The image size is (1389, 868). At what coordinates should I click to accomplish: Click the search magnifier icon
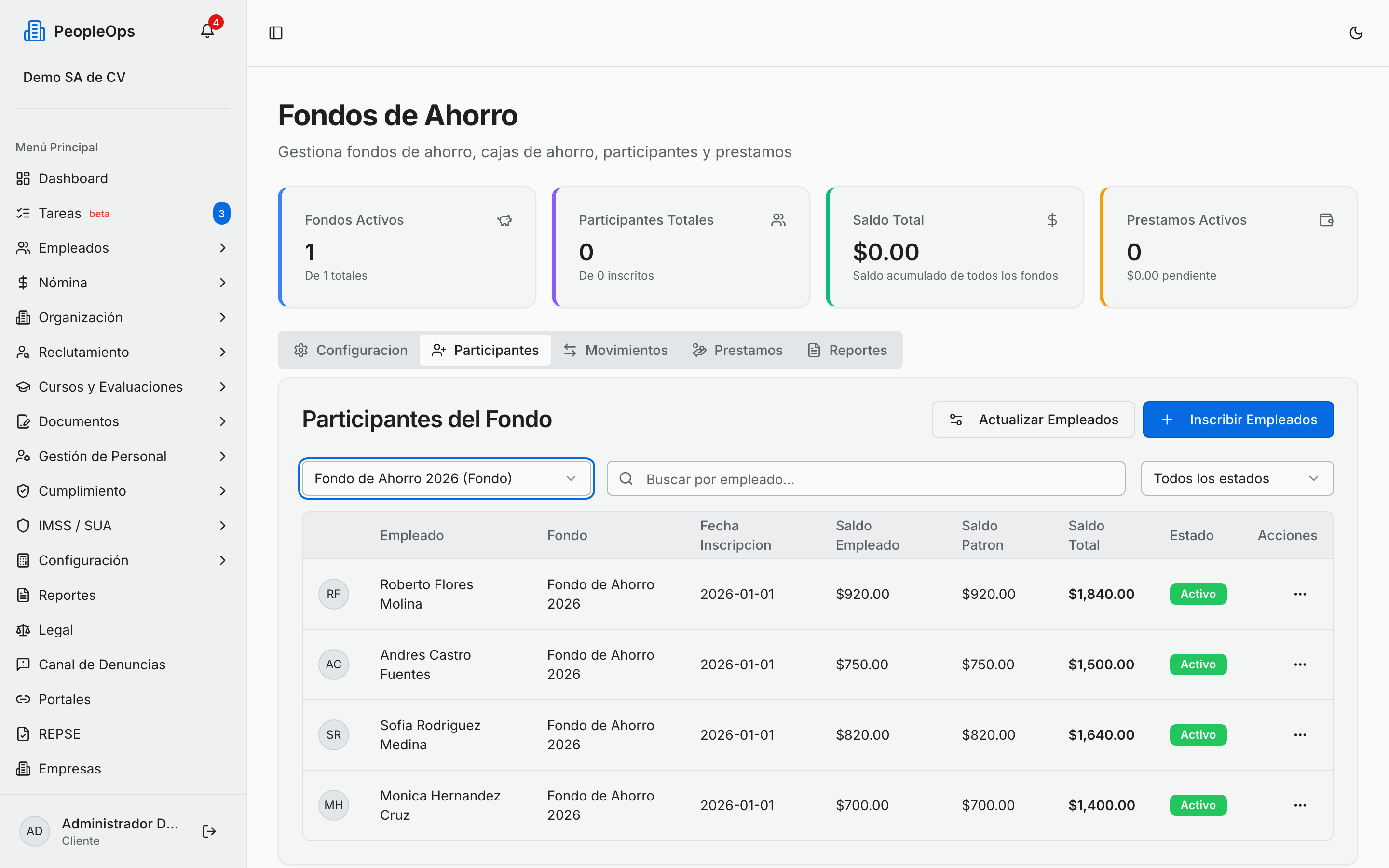pos(626,478)
